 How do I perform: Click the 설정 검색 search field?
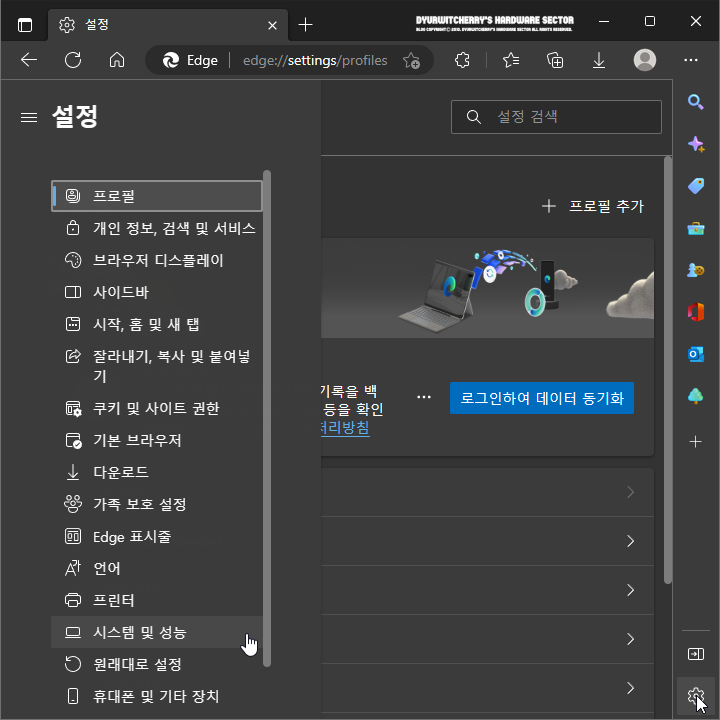(556, 117)
